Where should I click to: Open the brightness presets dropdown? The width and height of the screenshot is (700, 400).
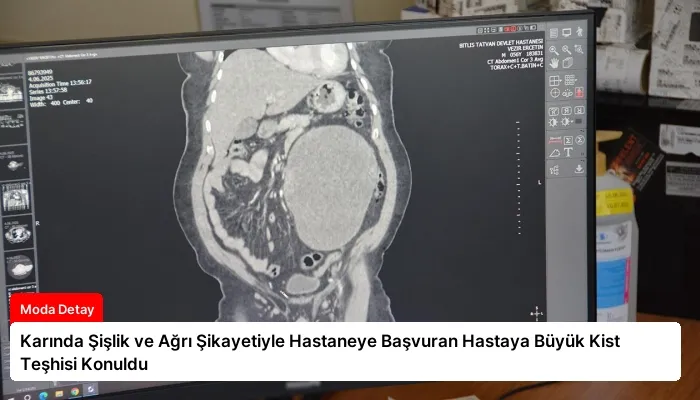click(566, 122)
